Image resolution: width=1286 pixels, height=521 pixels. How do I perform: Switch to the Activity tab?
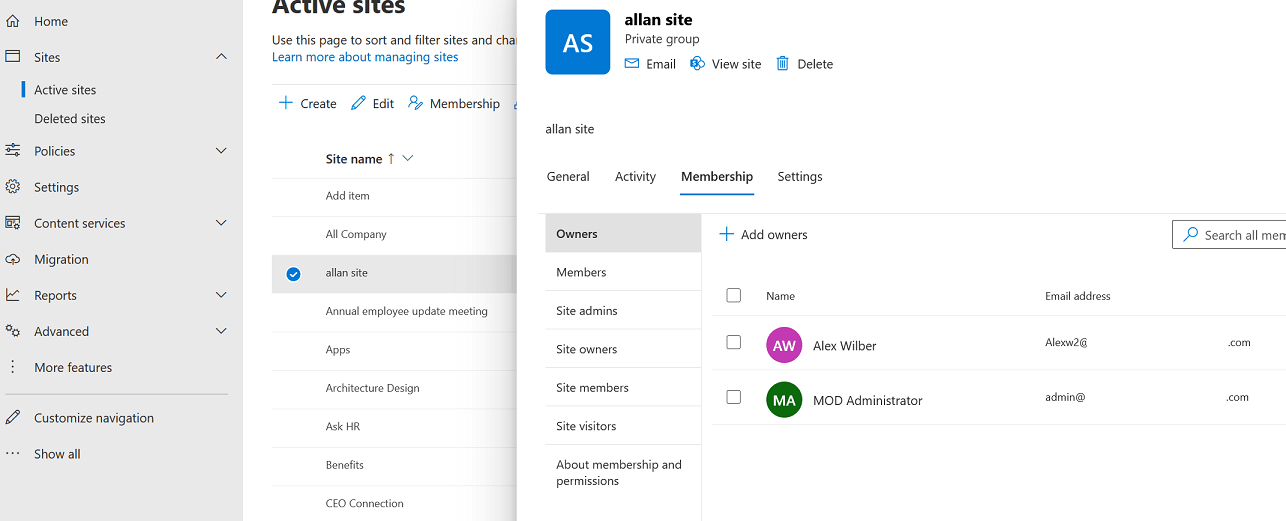point(635,176)
